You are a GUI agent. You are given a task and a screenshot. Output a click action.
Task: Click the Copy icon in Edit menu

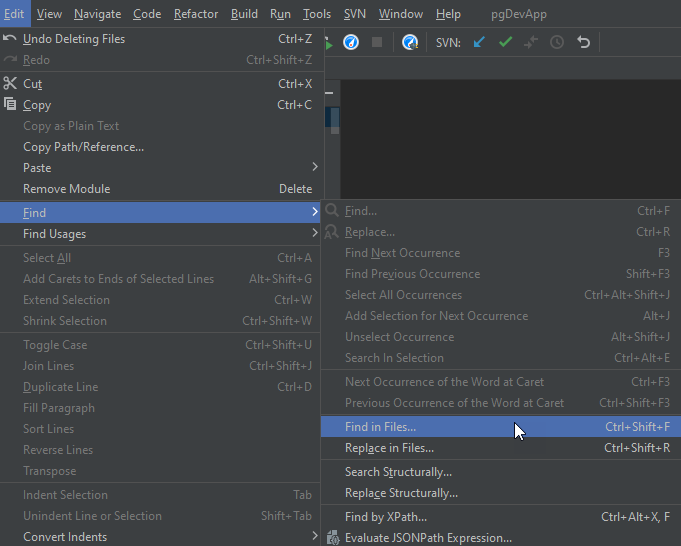(11, 105)
